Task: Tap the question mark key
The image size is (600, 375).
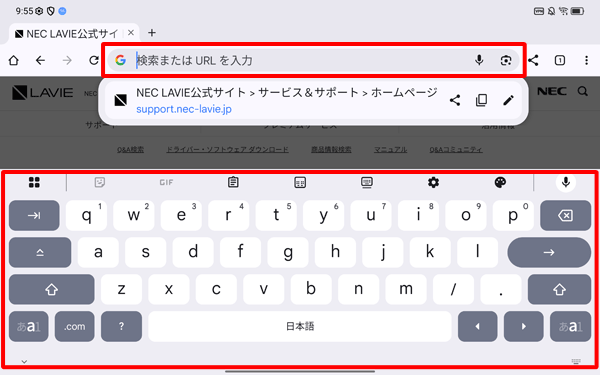Action: tap(121, 326)
